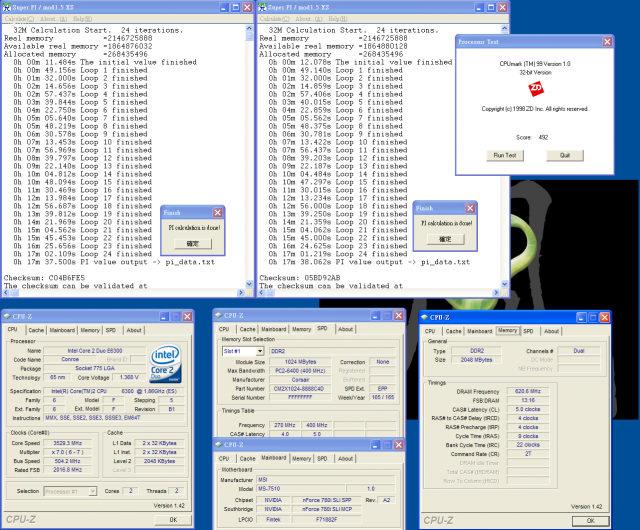The height and width of the screenshot is (530, 640).
Task: Click Quit in Processor Test
Action: click(565, 155)
